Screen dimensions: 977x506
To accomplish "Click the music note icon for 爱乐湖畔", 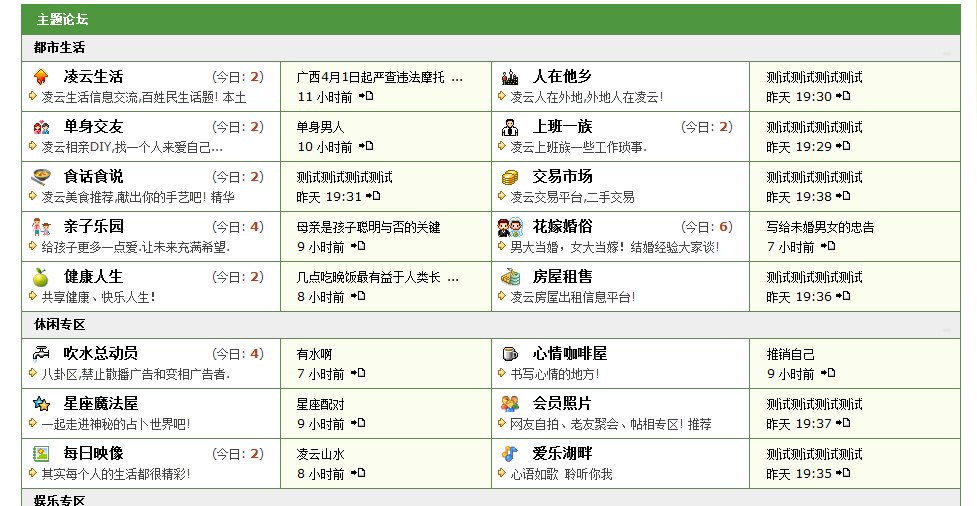I will [510, 453].
